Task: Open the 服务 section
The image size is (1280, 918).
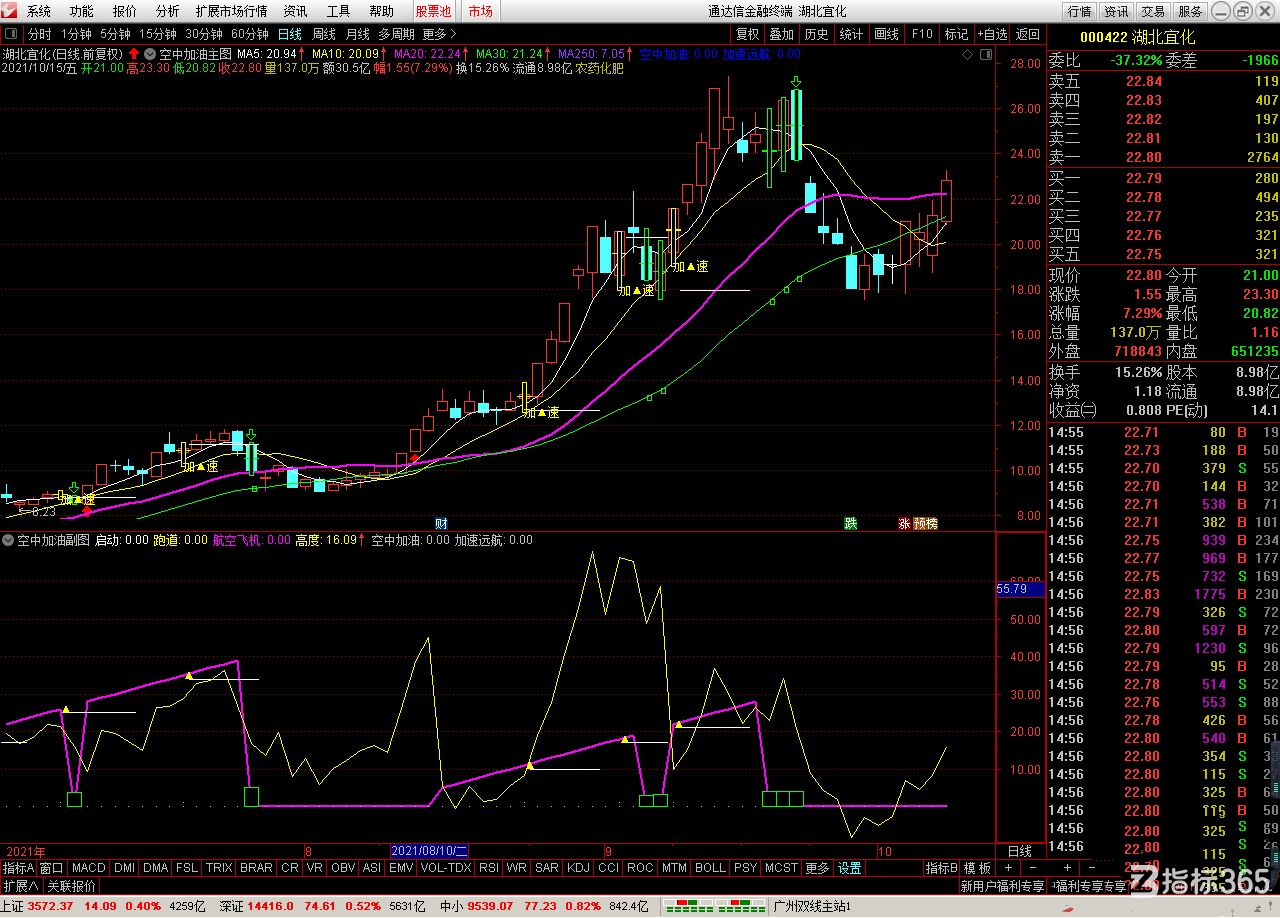Action: (1190, 12)
